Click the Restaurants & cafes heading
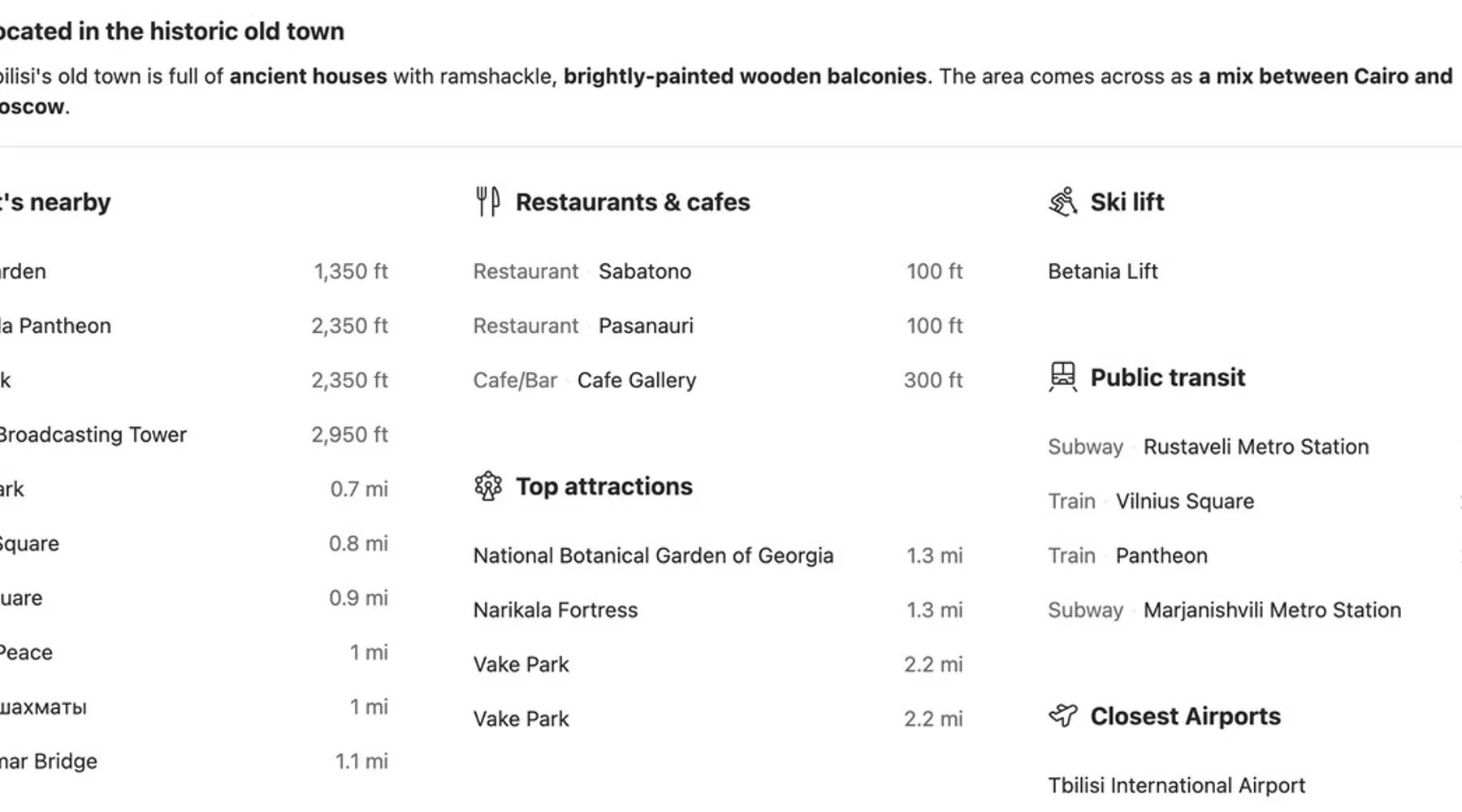 pos(633,202)
